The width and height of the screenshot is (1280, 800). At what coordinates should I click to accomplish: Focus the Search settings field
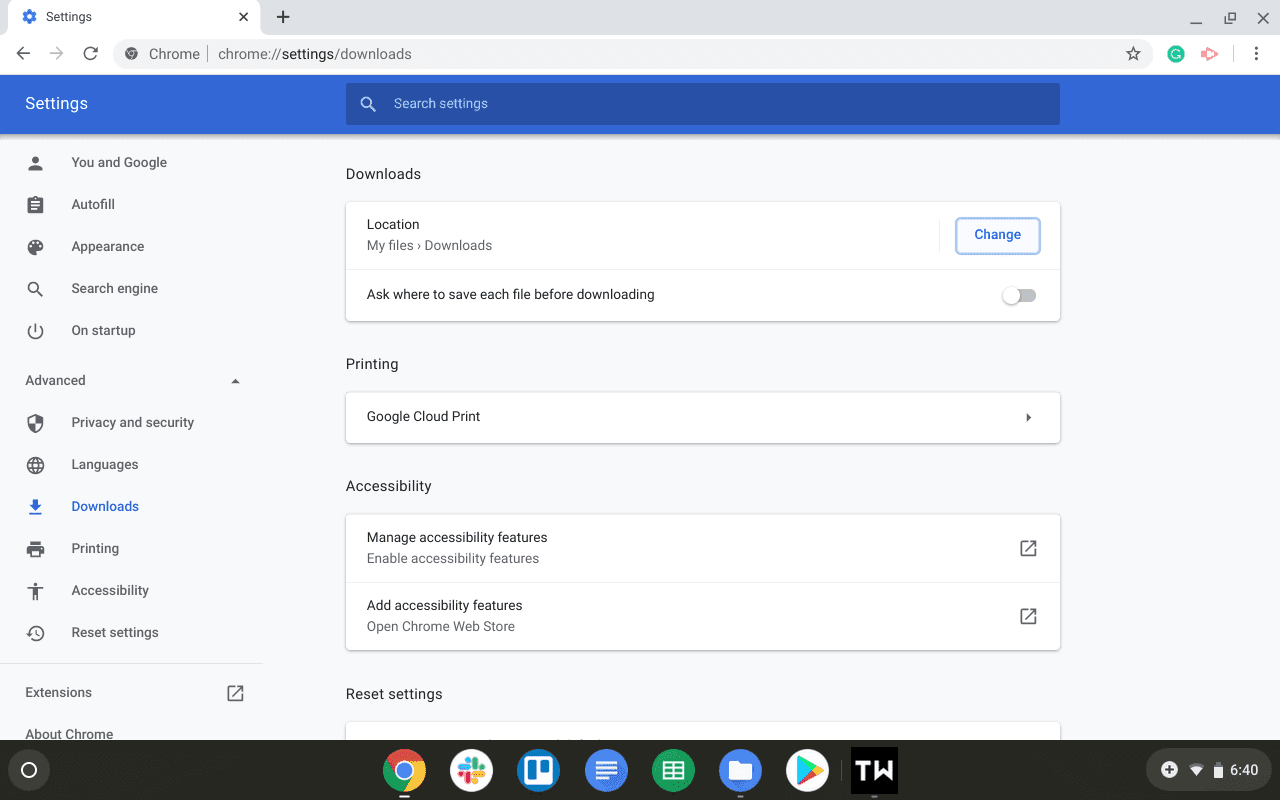[x=702, y=103]
